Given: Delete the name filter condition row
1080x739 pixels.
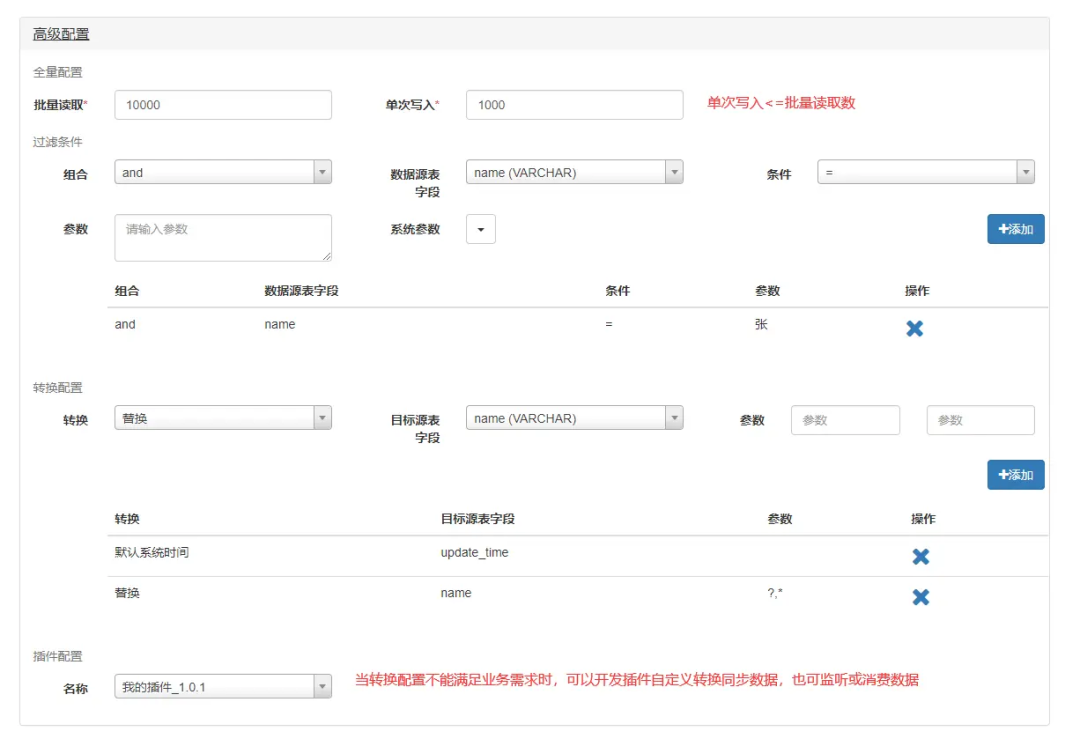Looking at the screenshot, I should (x=914, y=328).
